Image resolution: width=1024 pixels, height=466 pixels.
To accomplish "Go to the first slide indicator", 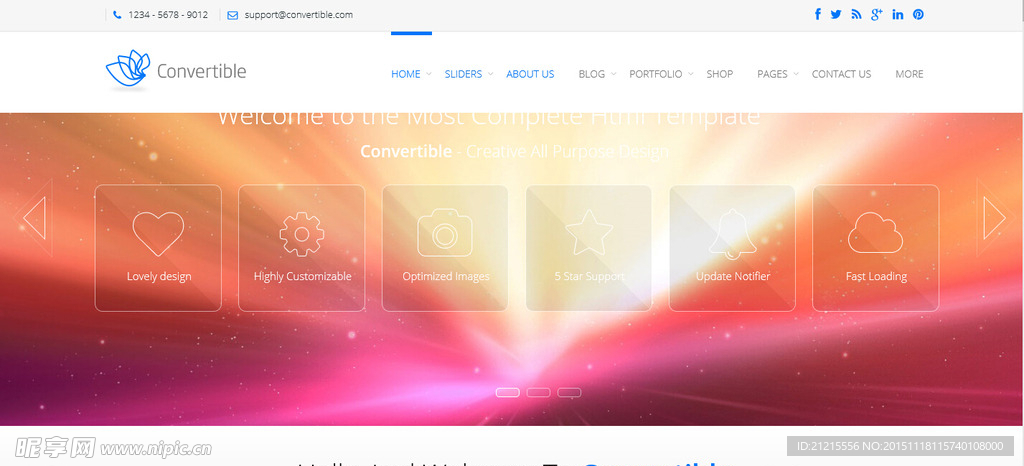I will 508,392.
